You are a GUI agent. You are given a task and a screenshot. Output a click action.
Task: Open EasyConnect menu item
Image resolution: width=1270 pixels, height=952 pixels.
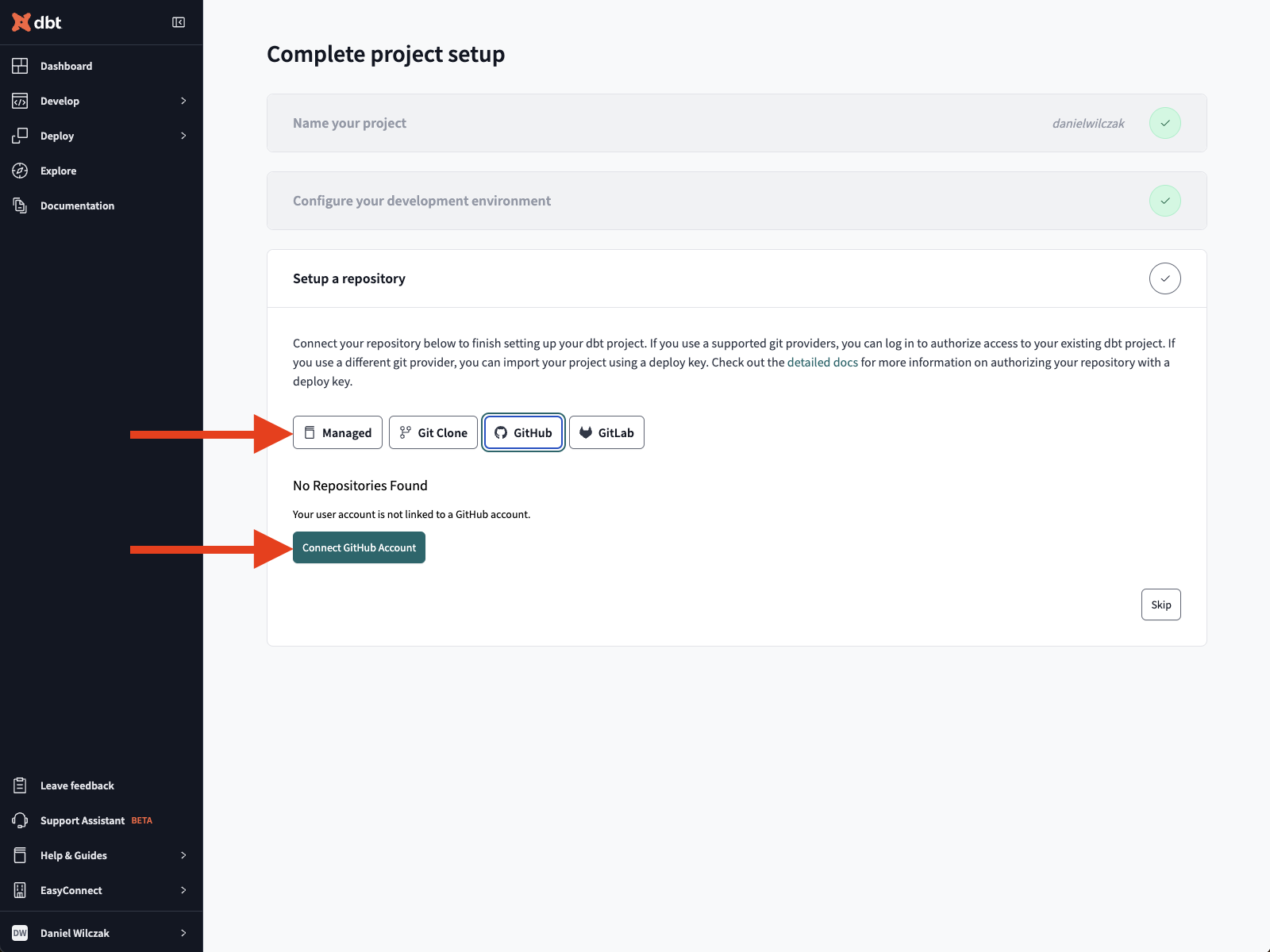pyautogui.click(x=102, y=890)
